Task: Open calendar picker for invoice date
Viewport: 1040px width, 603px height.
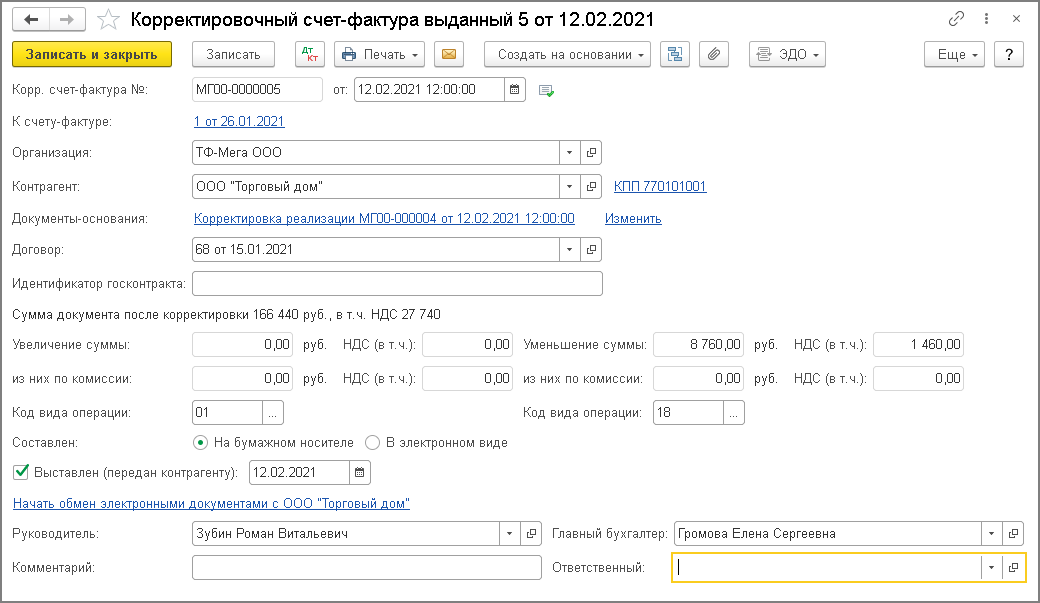Action: tap(515, 89)
